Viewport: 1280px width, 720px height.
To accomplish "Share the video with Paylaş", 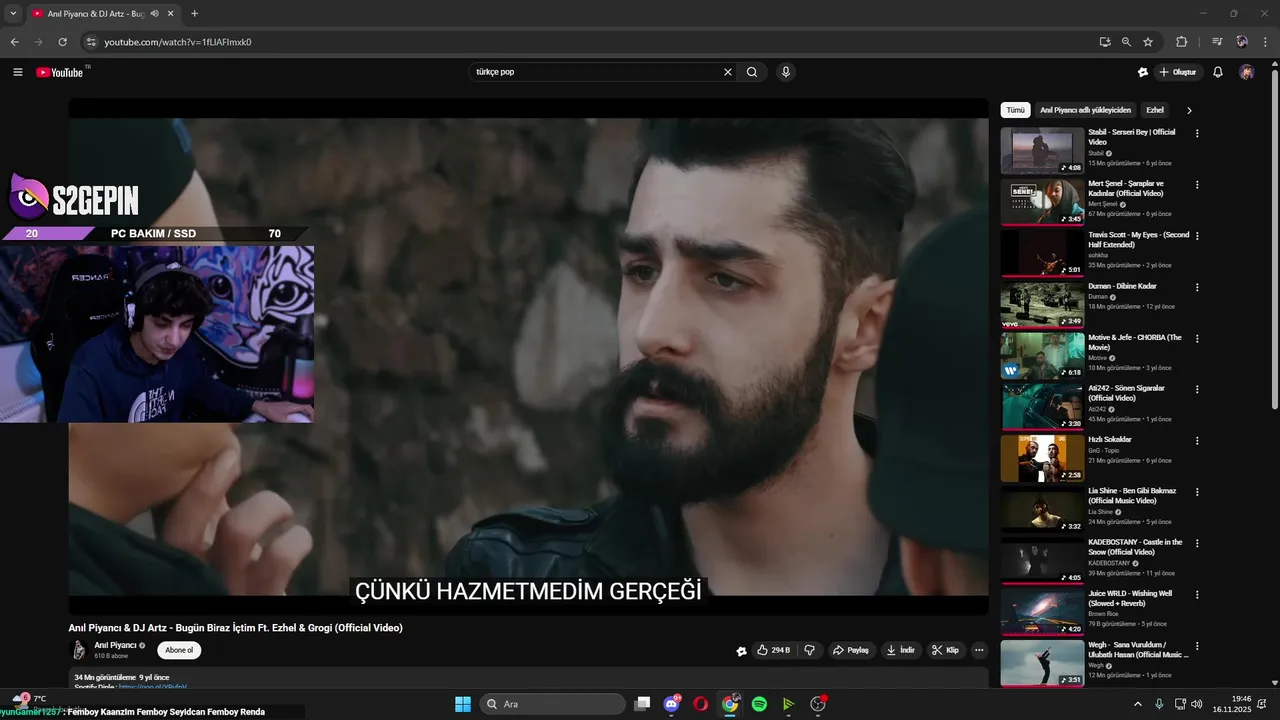I will [x=851, y=650].
